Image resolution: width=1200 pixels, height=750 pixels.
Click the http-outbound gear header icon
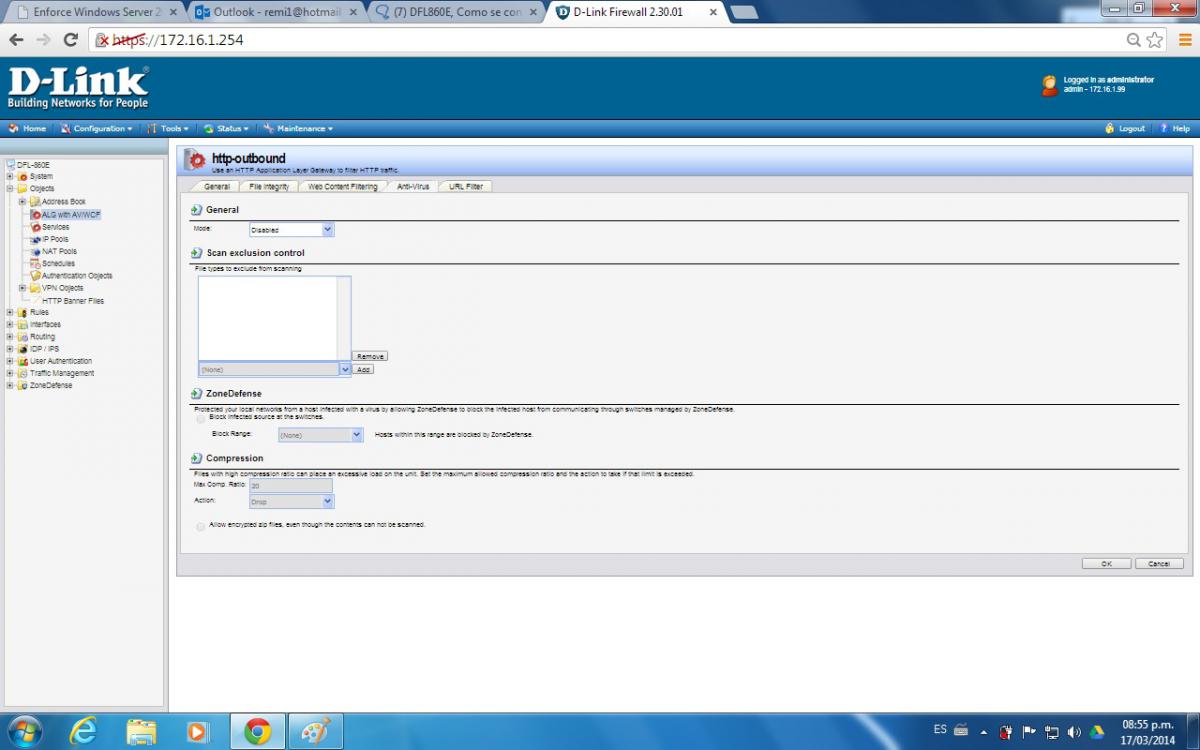point(195,161)
